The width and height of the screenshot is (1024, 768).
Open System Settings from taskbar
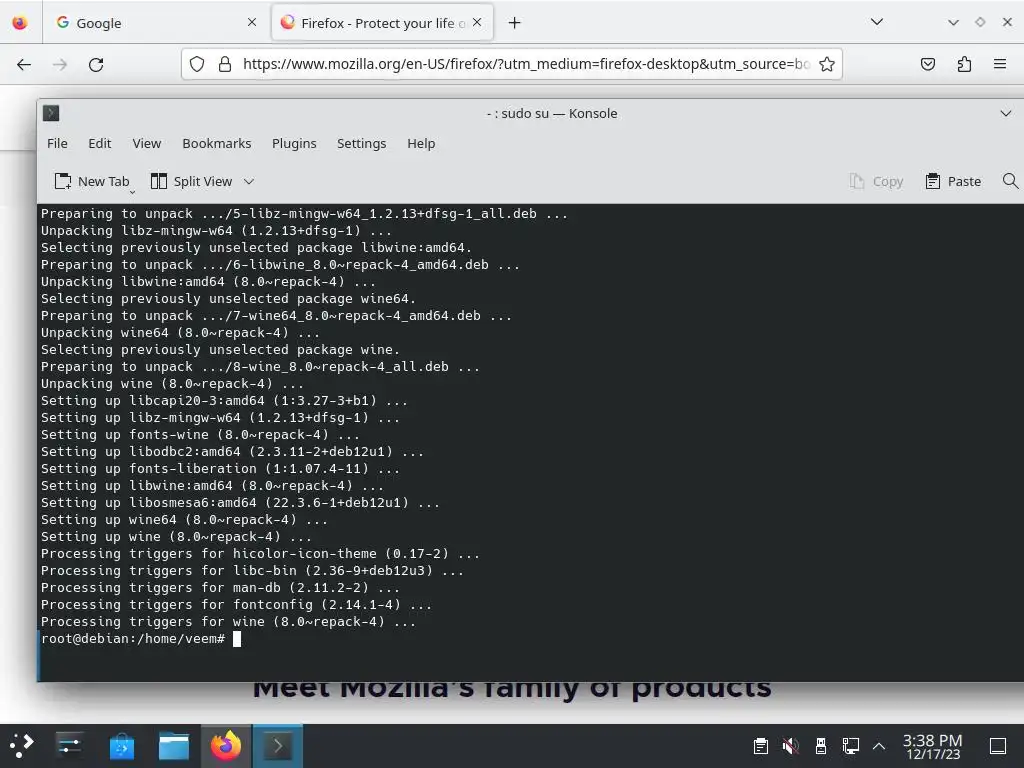pyautogui.click(x=69, y=746)
